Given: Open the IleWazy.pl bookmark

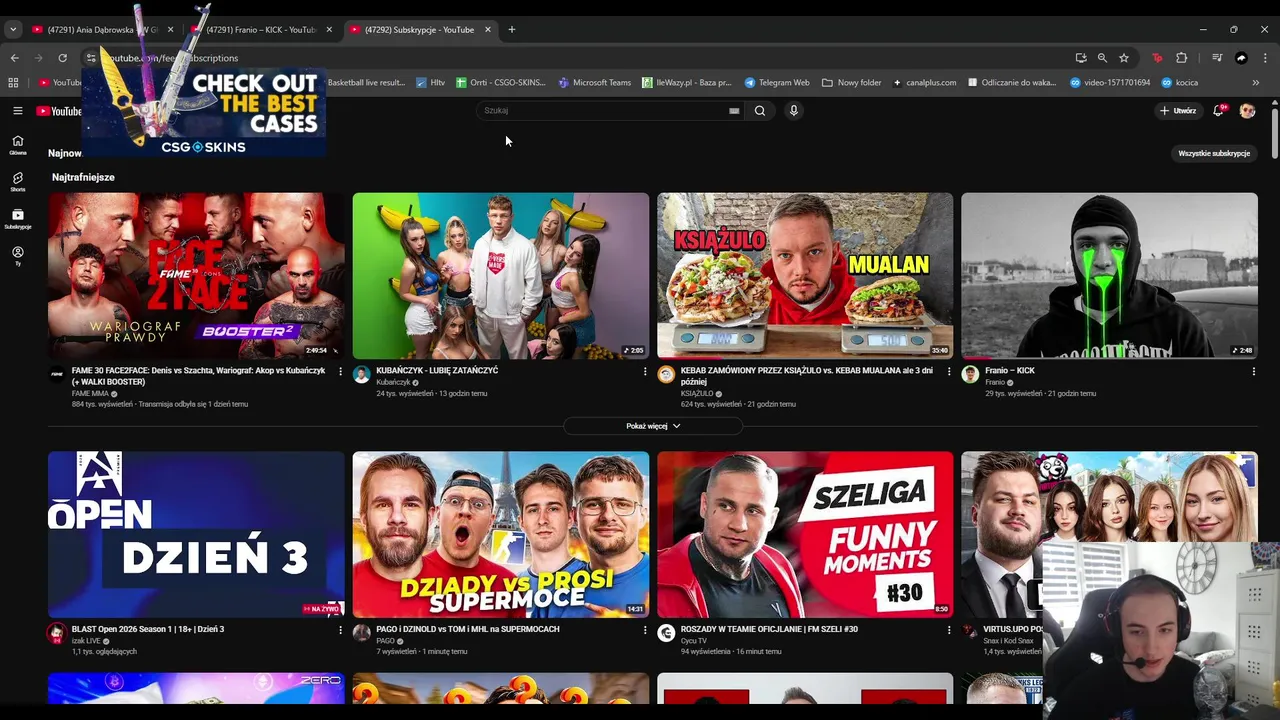Looking at the screenshot, I should 686,83.
